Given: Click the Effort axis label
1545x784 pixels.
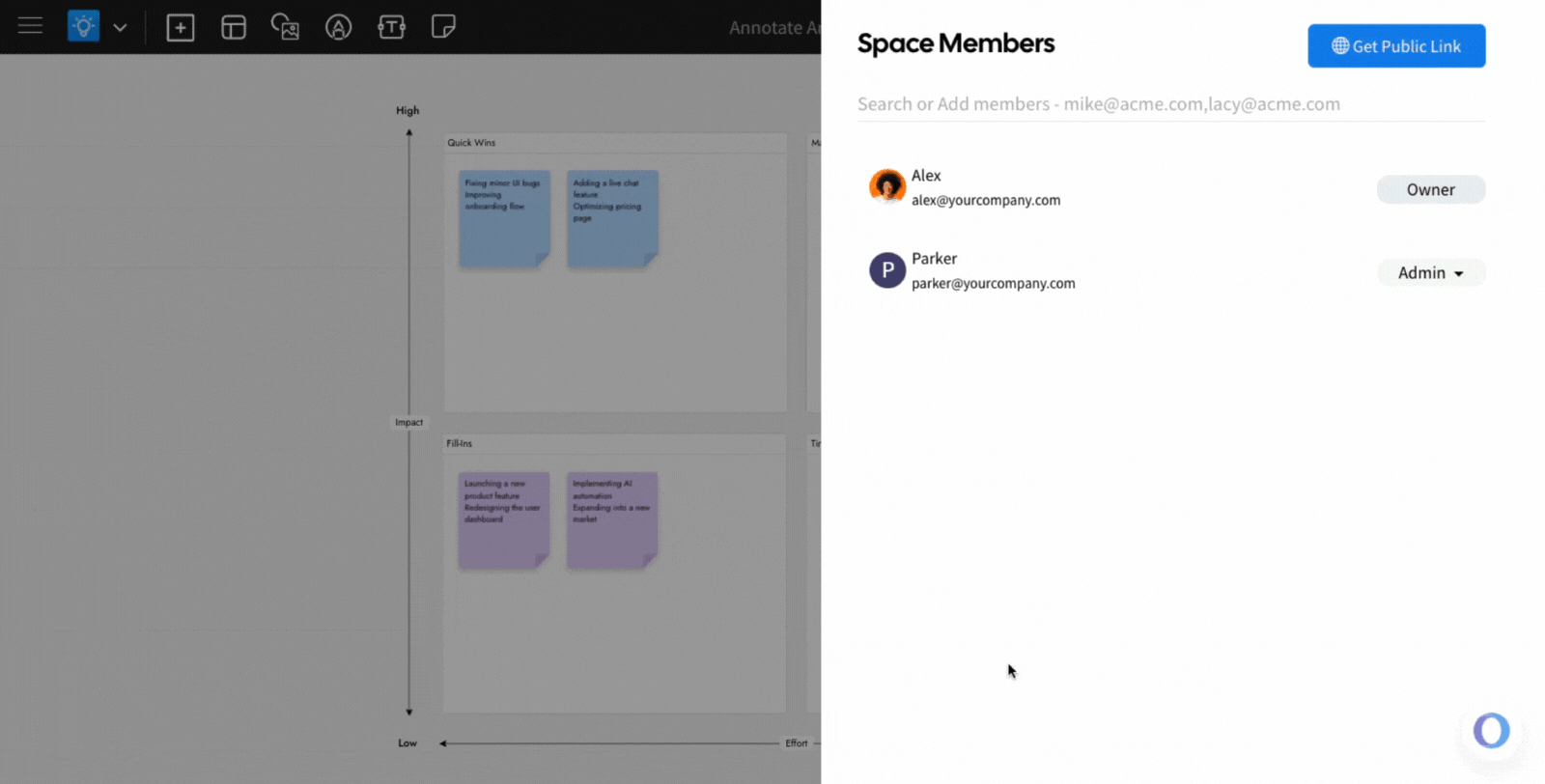Looking at the screenshot, I should pyautogui.click(x=796, y=743).
